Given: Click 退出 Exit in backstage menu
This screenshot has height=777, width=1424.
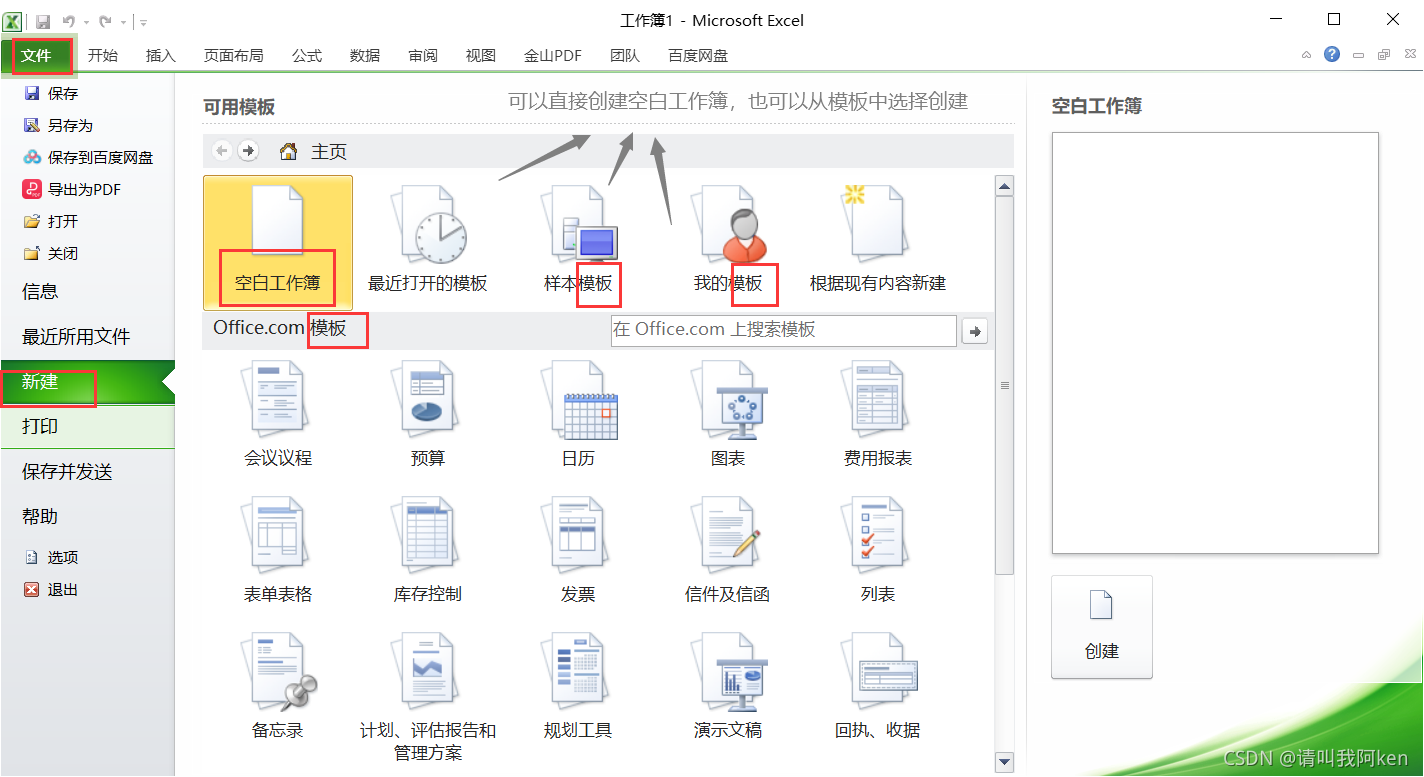Looking at the screenshot, I should click(x=52, y=590).
